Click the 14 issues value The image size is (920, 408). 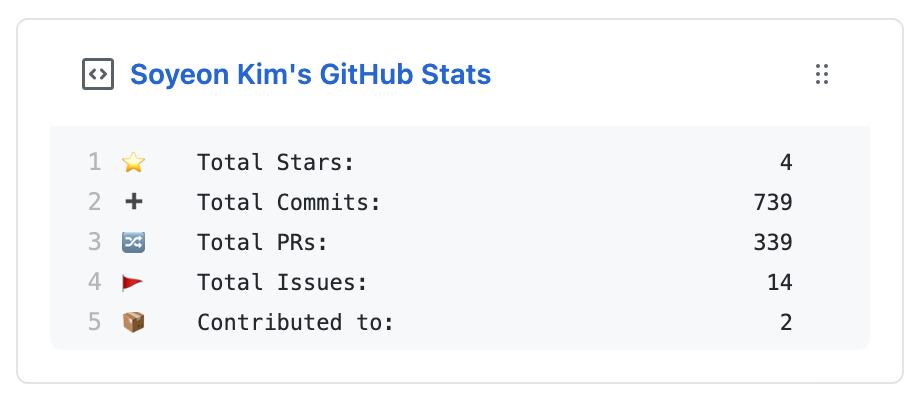pos(780,282)
